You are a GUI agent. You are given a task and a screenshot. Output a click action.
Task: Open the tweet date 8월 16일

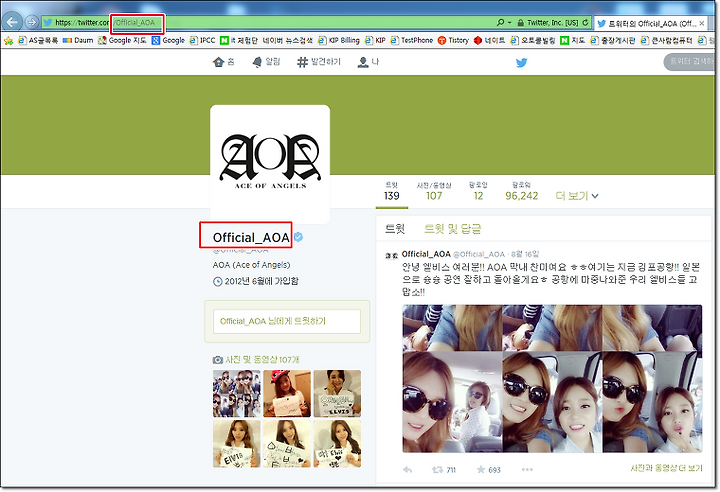pos(525,254)
